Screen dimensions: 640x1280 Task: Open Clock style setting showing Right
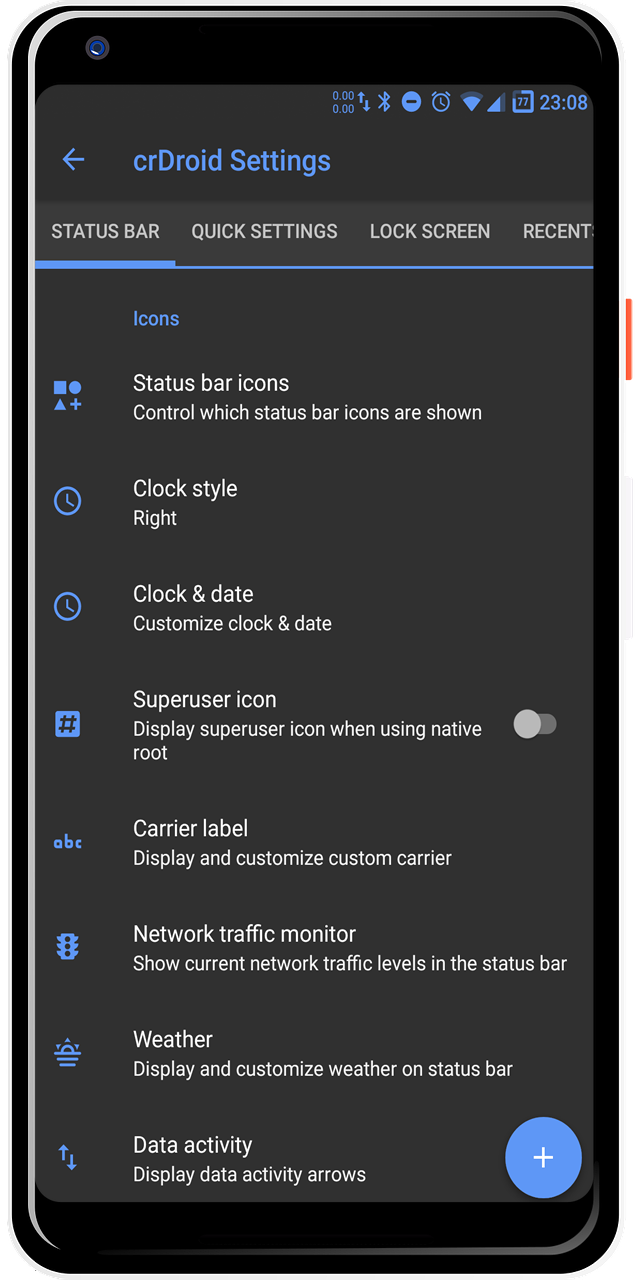300,502
